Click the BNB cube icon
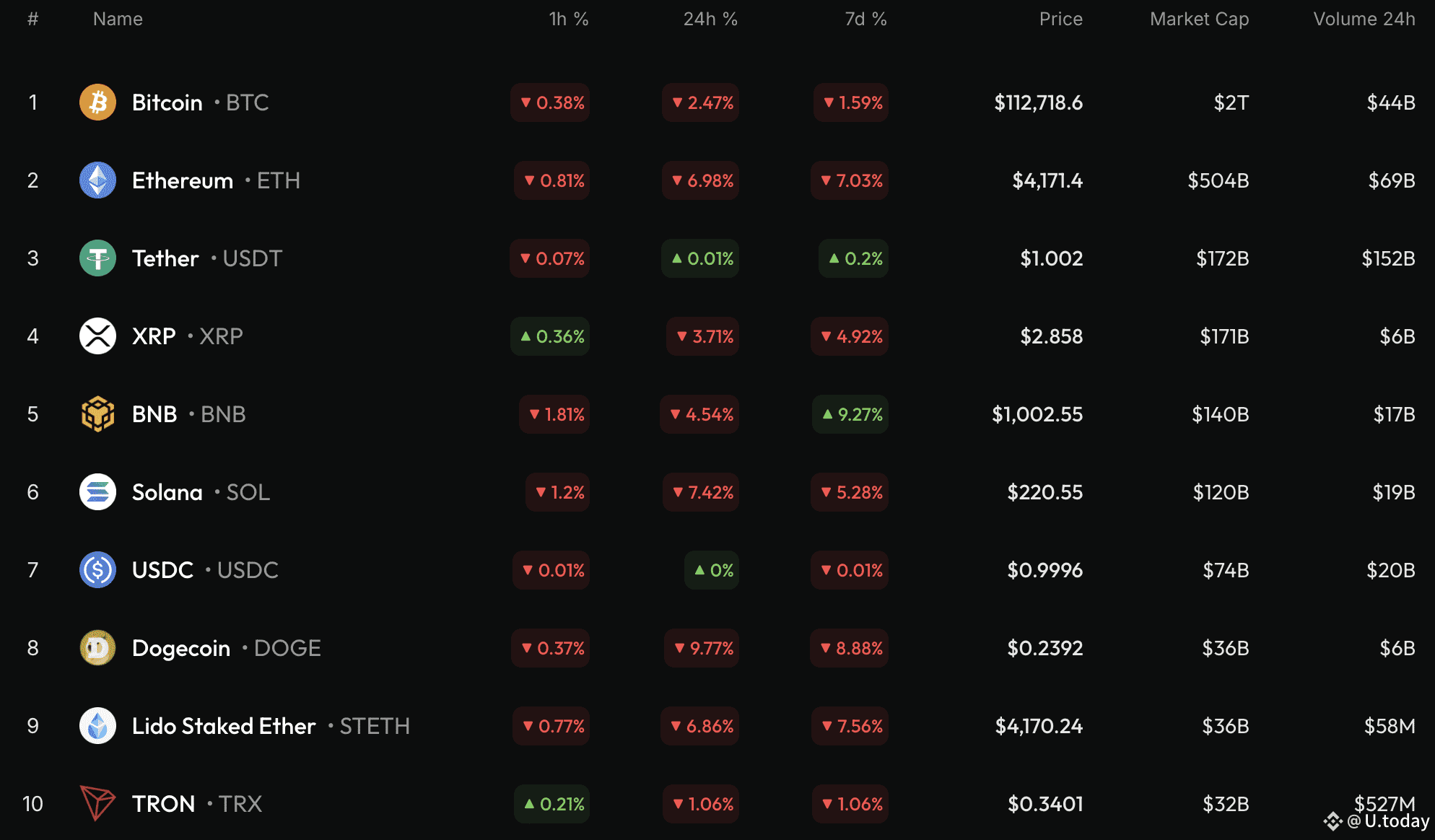 pyautogui.click(x=97, y=414)
